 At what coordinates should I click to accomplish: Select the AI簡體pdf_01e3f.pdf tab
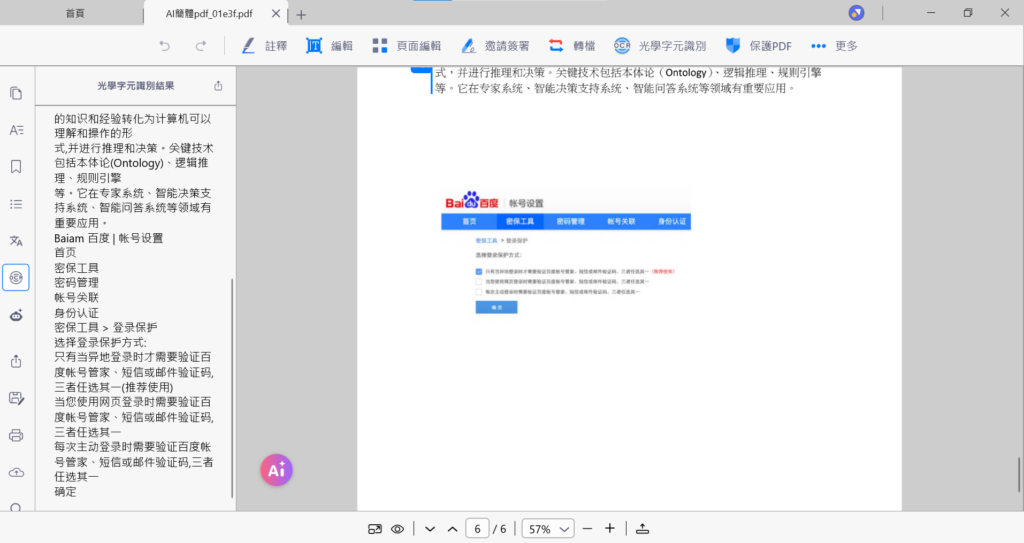[209, 13]
